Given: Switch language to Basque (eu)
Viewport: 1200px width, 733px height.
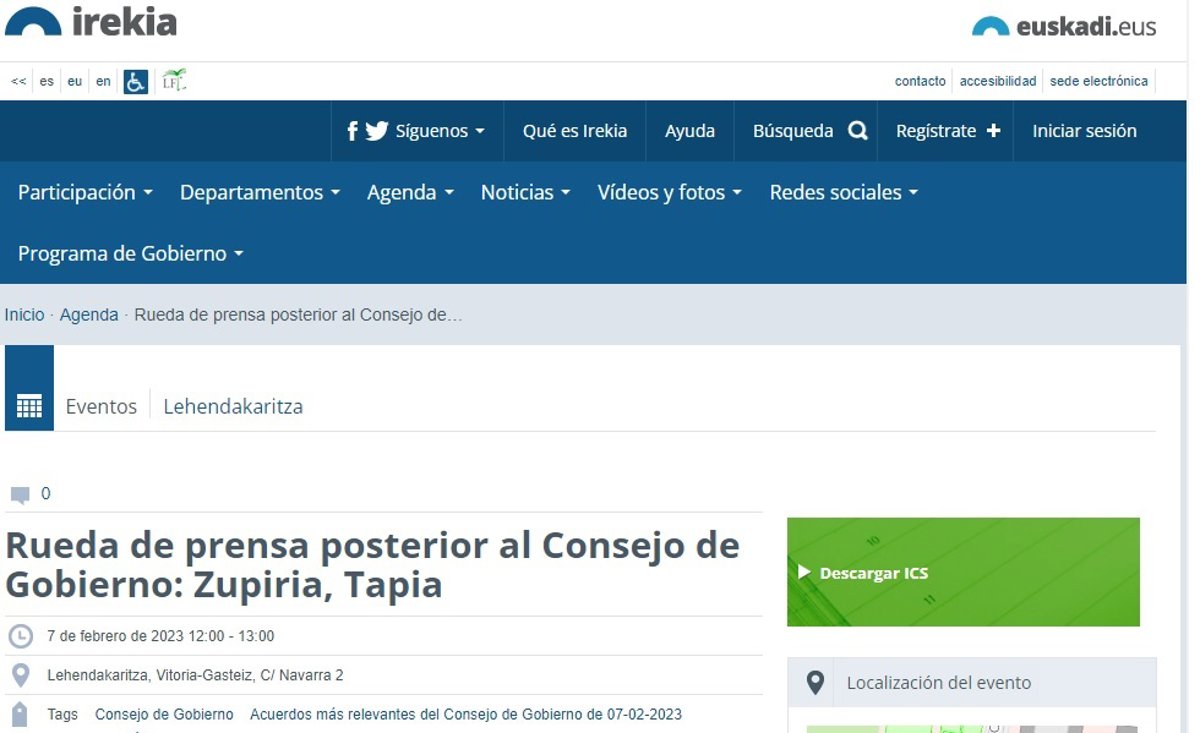Looking at the screenshot, I should point(75,82).
